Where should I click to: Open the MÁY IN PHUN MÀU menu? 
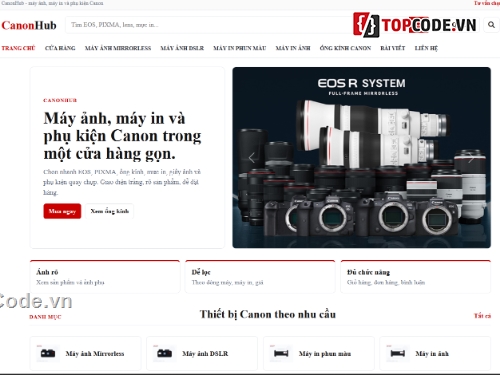240,48
